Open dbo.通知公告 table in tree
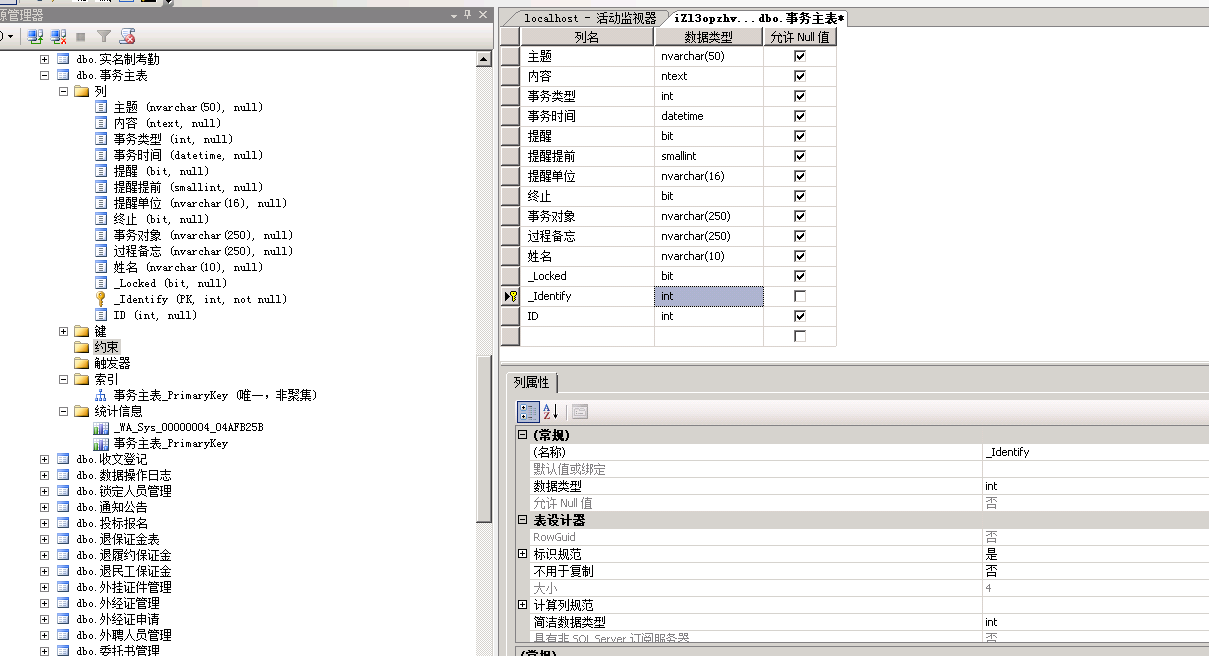Screen dimensions: 1210x656 pos(123,507)
